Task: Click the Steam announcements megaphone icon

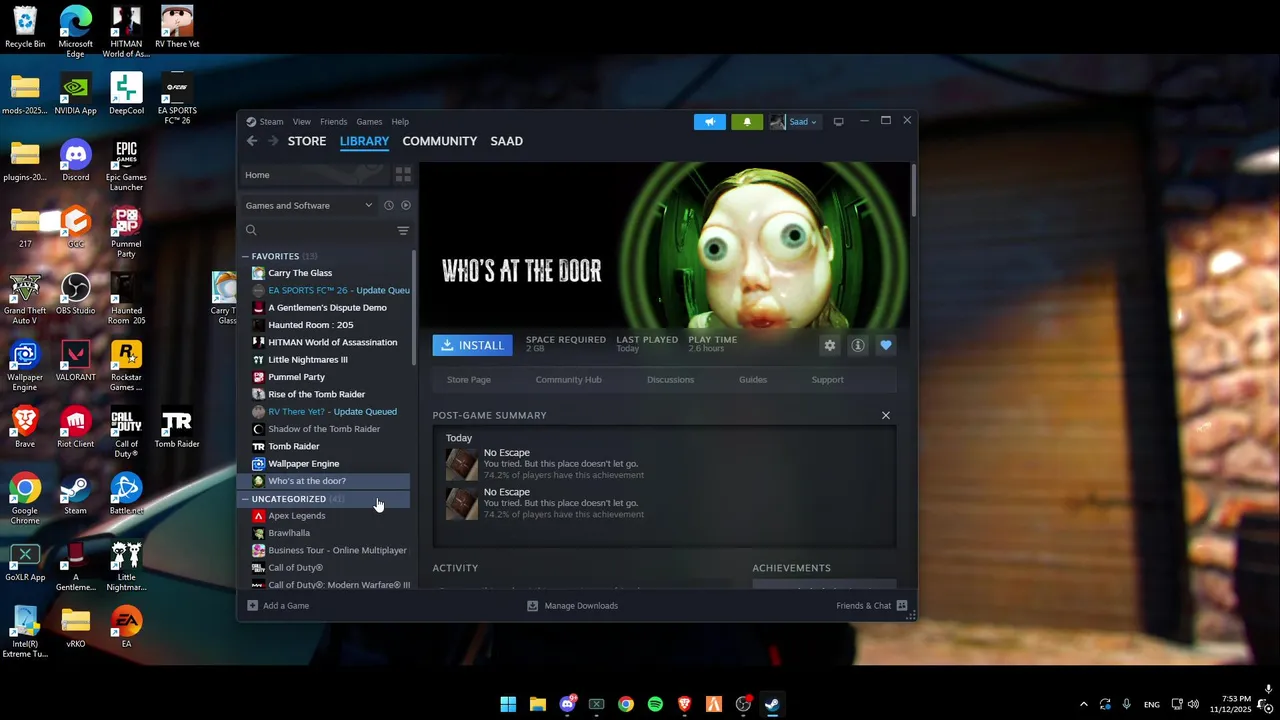Action: tap(710, 122)
